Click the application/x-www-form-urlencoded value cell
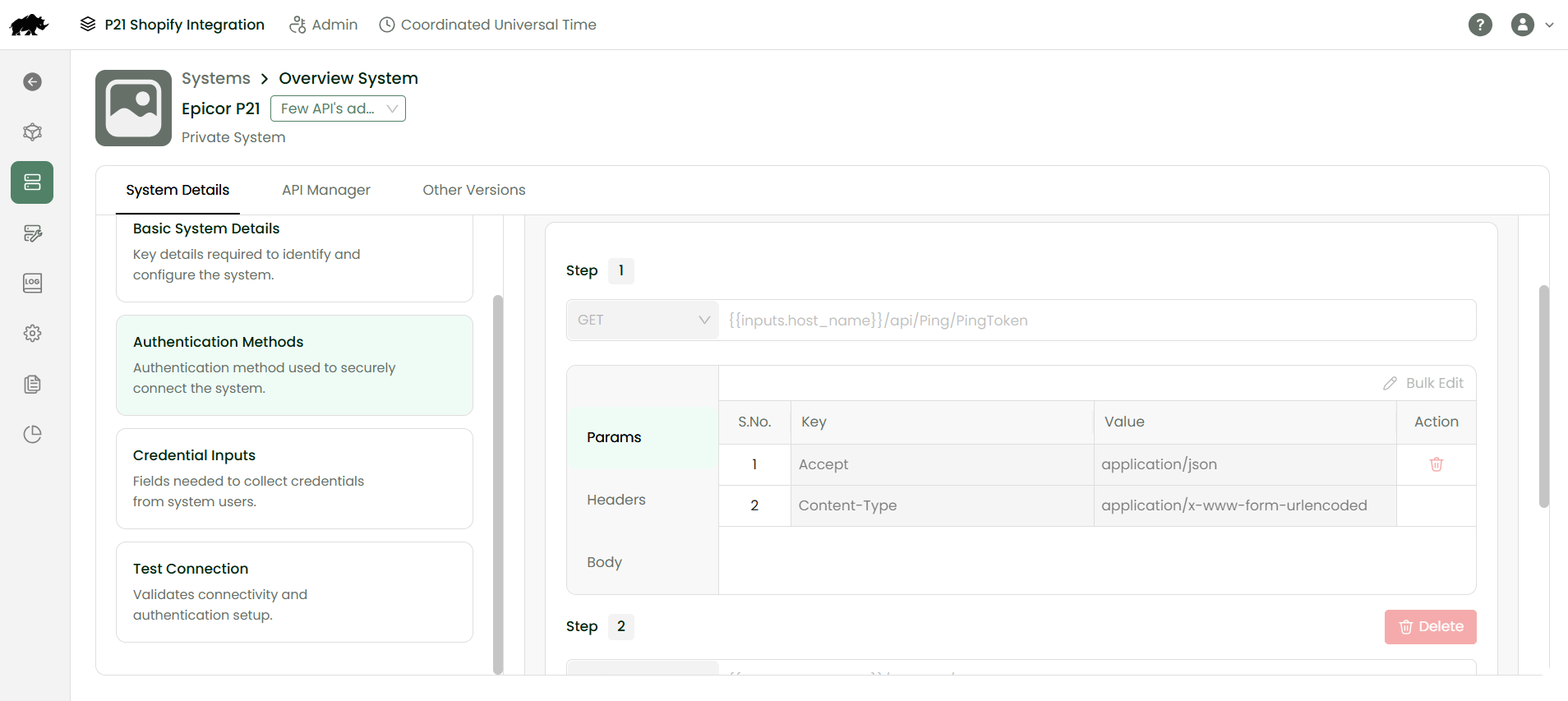 click(x=1245, y=505)
